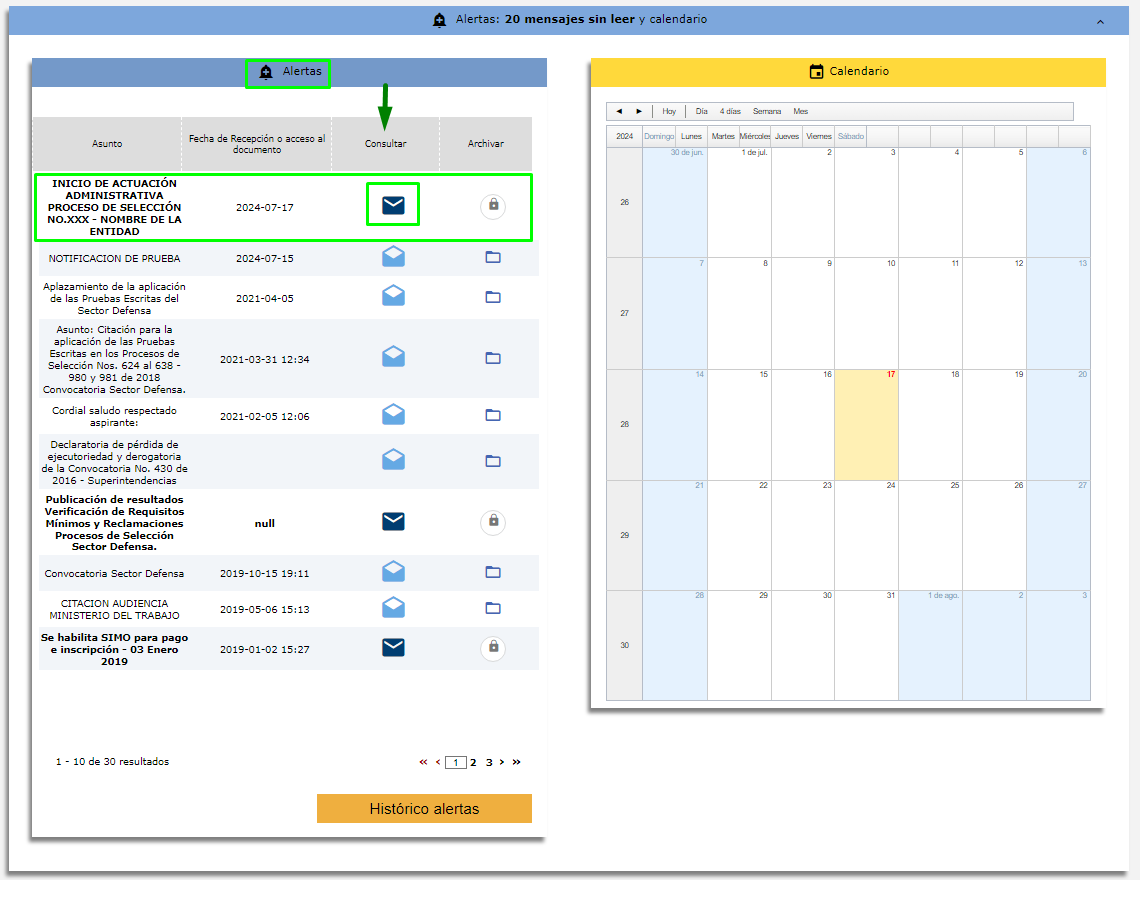Click folder icon for Aplazamiento Pruebas Escritas row
Image resolution: width=1140 pixels, height=898 pixels.
pyautogui.click(x=492, y=297)
